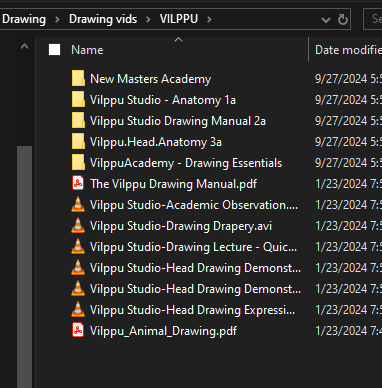Viewport: 382px width, 388px height.
Task: Select Vilppu Studio-Drawing Lecture - Quic... name
Action: tap(193, 247)
